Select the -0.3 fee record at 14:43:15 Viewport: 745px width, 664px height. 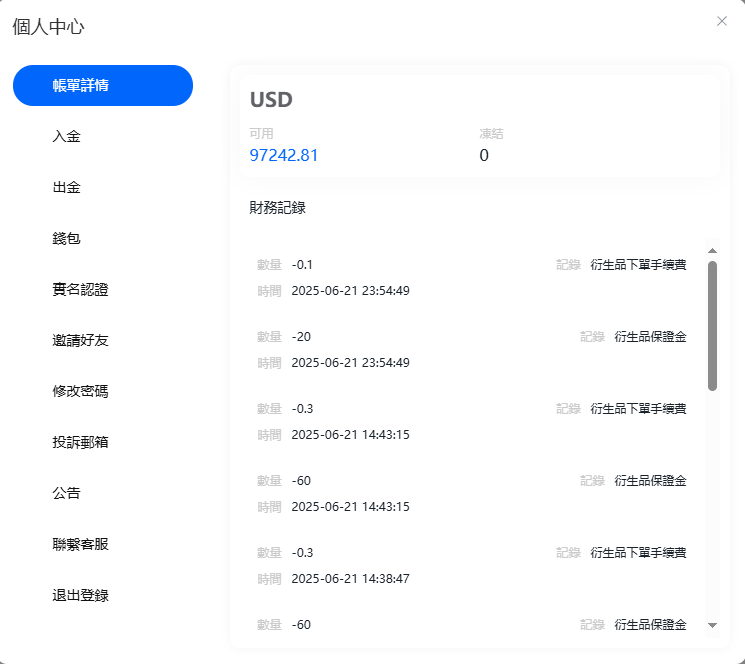pyautogui.click(x=471, y=421)
